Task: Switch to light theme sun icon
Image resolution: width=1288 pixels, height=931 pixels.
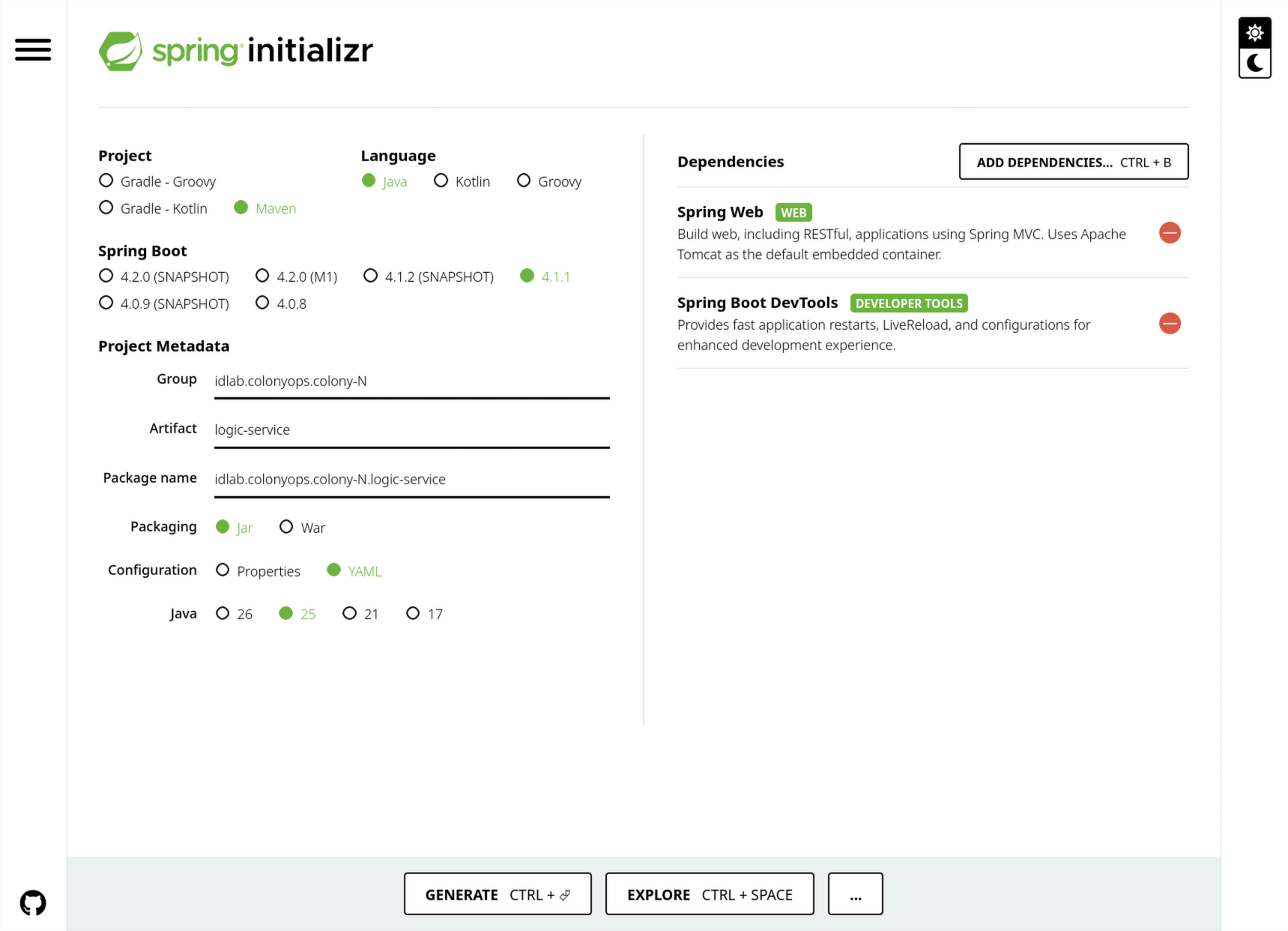Action: [x=1255, y=33]
